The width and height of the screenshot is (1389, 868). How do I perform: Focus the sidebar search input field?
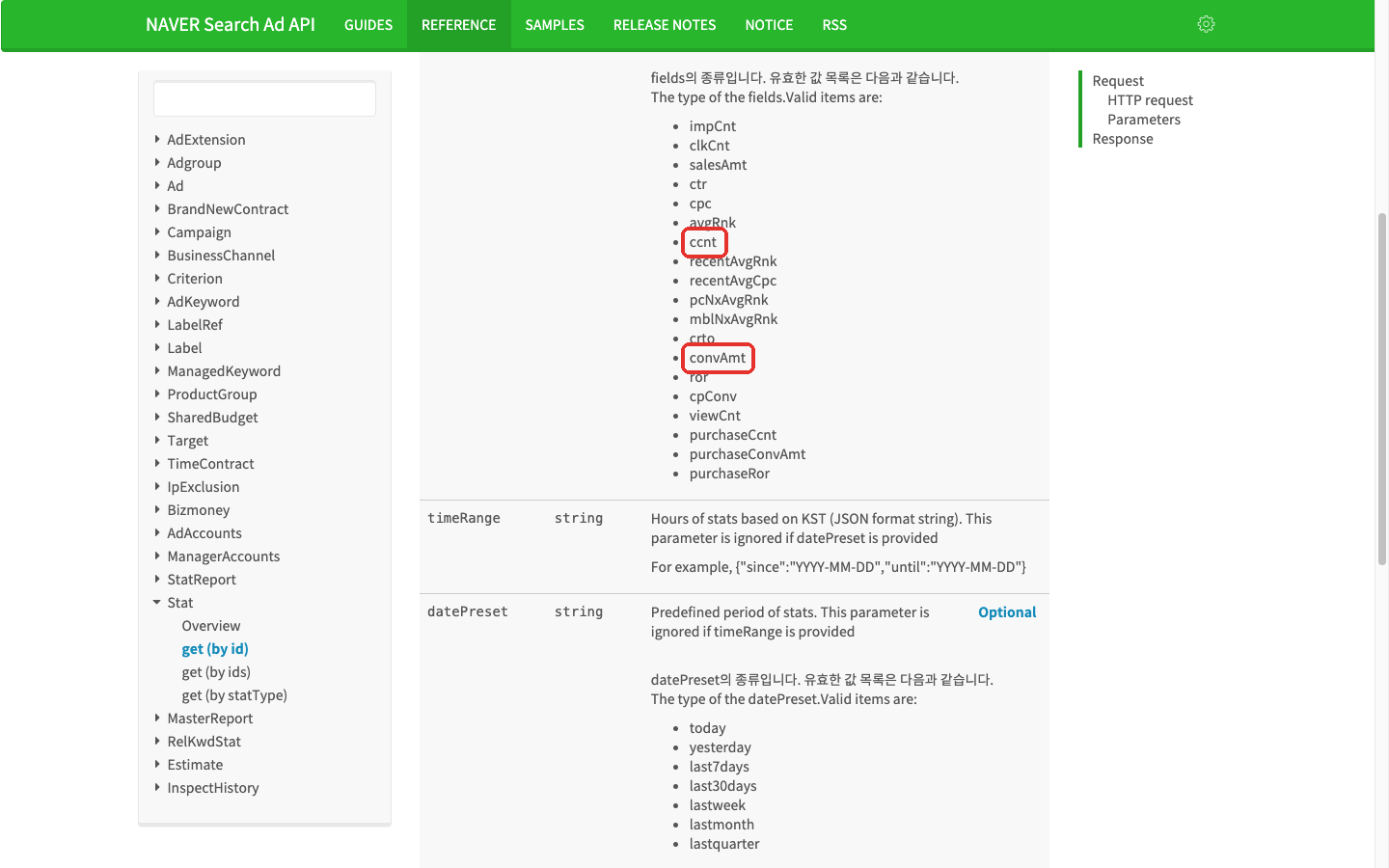tap(264, 98)
